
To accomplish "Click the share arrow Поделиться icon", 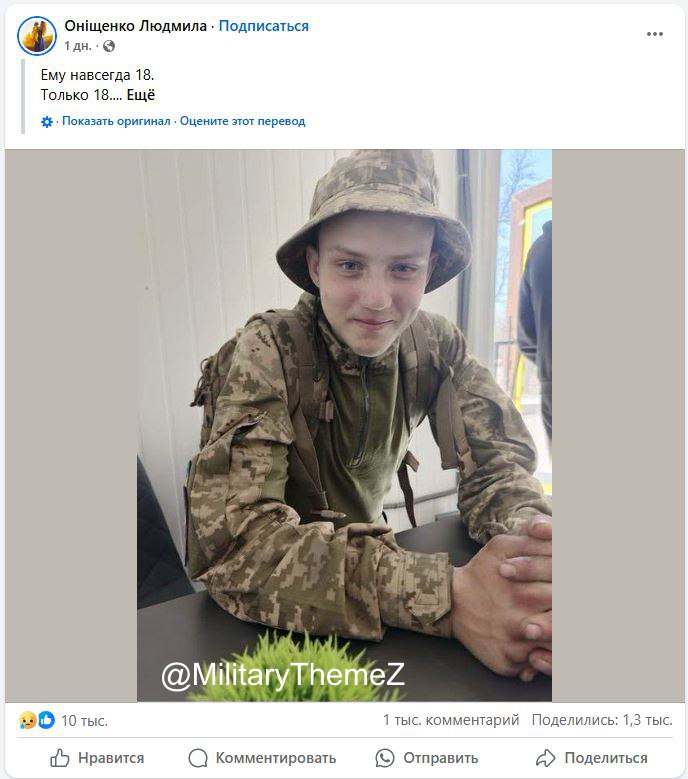I will point(545,758).
